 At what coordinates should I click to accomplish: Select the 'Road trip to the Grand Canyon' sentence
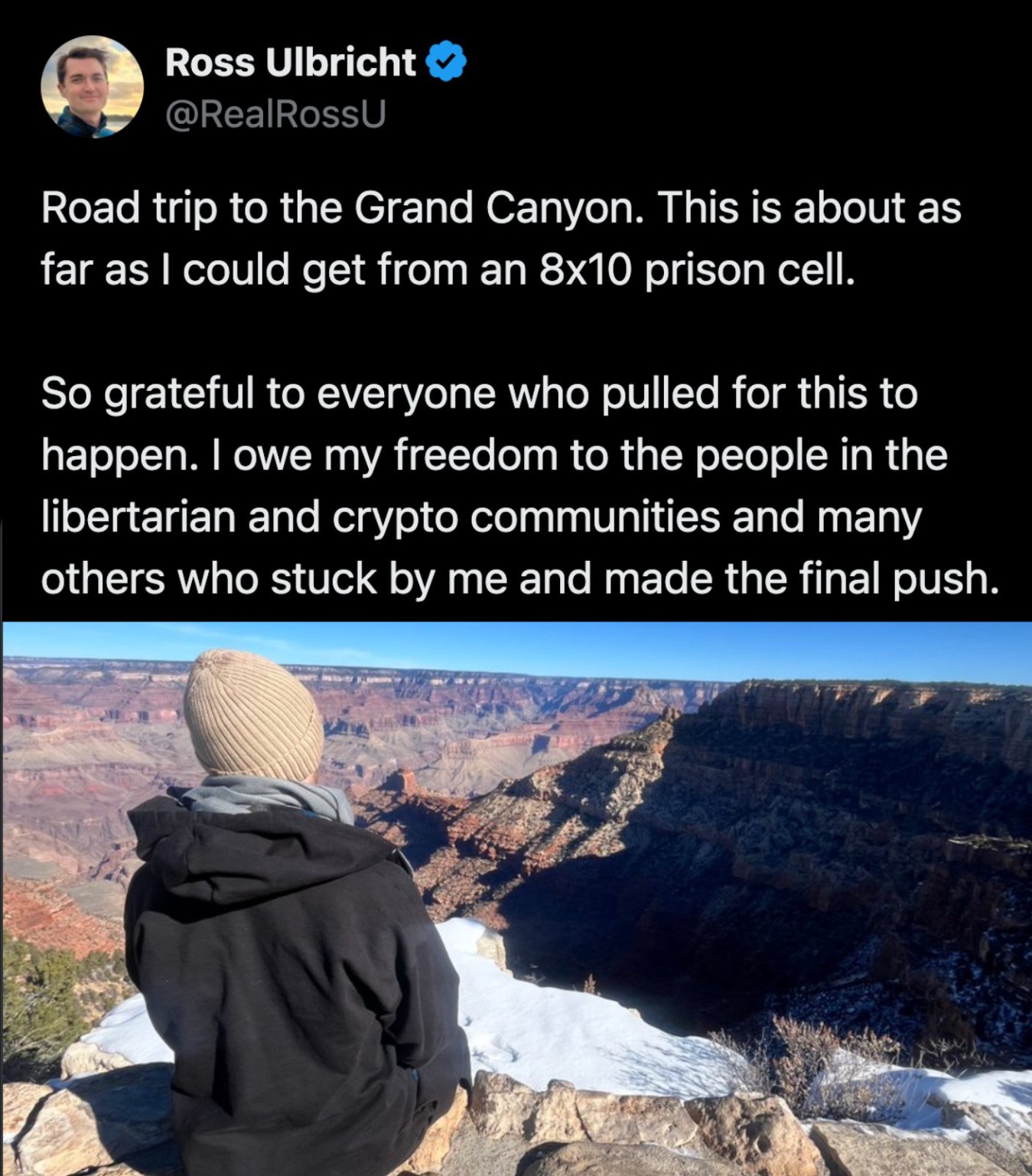point(341,207)
